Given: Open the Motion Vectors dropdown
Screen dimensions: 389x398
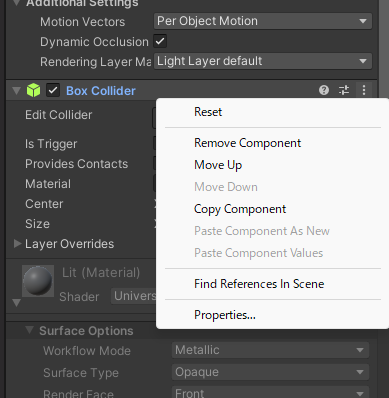Looking at the screenshot, I should 263,21.
